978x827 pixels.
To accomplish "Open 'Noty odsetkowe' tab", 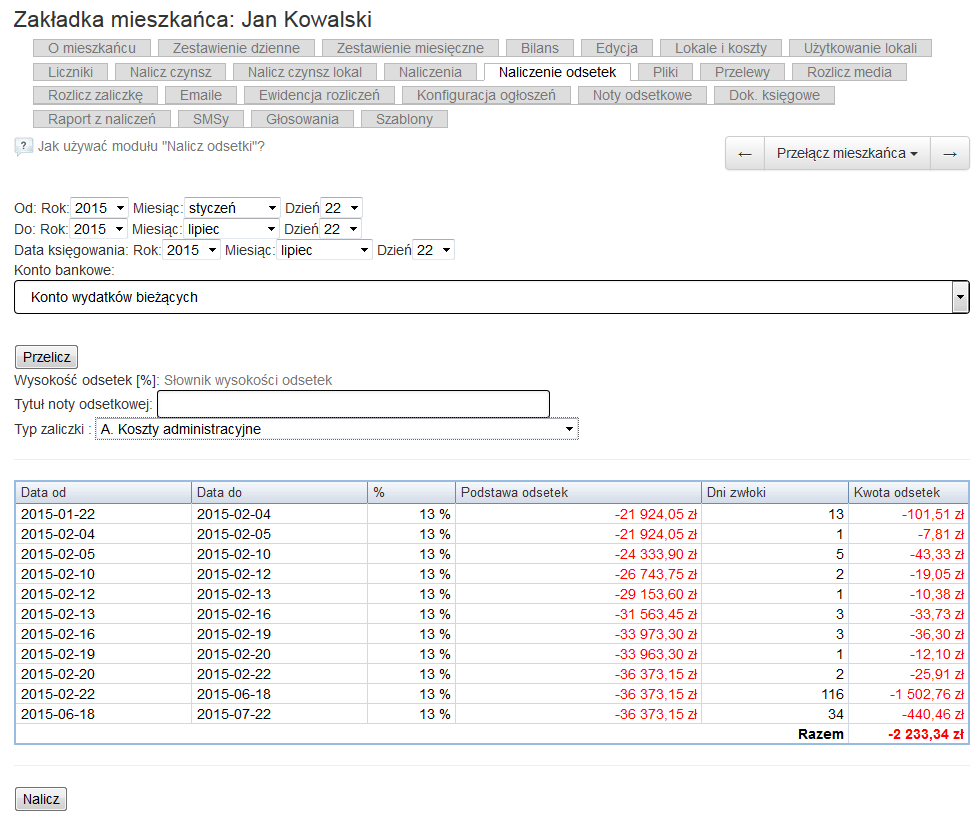I will tap(642, 95).
